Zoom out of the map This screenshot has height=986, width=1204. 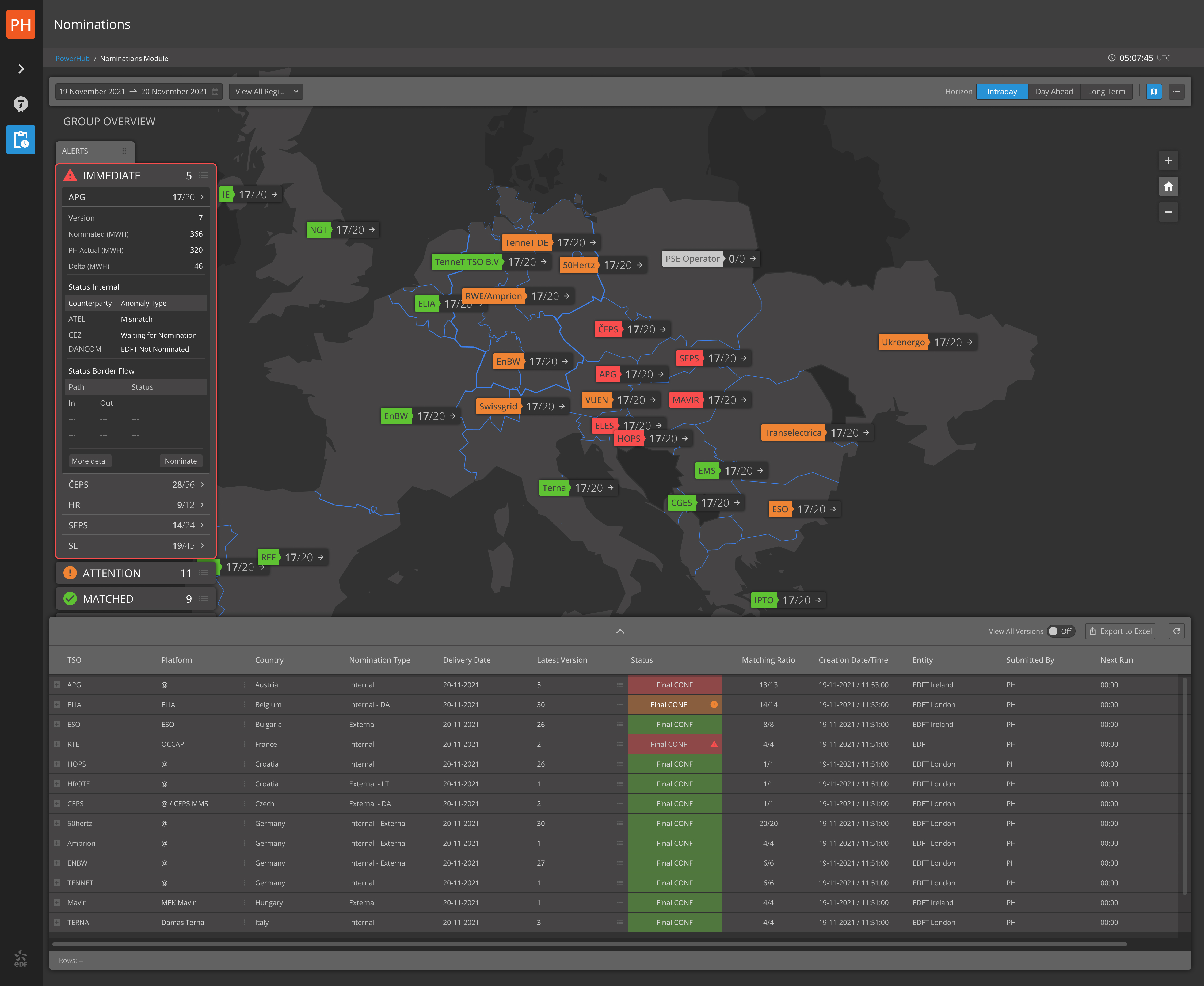tap(1168, 212)
